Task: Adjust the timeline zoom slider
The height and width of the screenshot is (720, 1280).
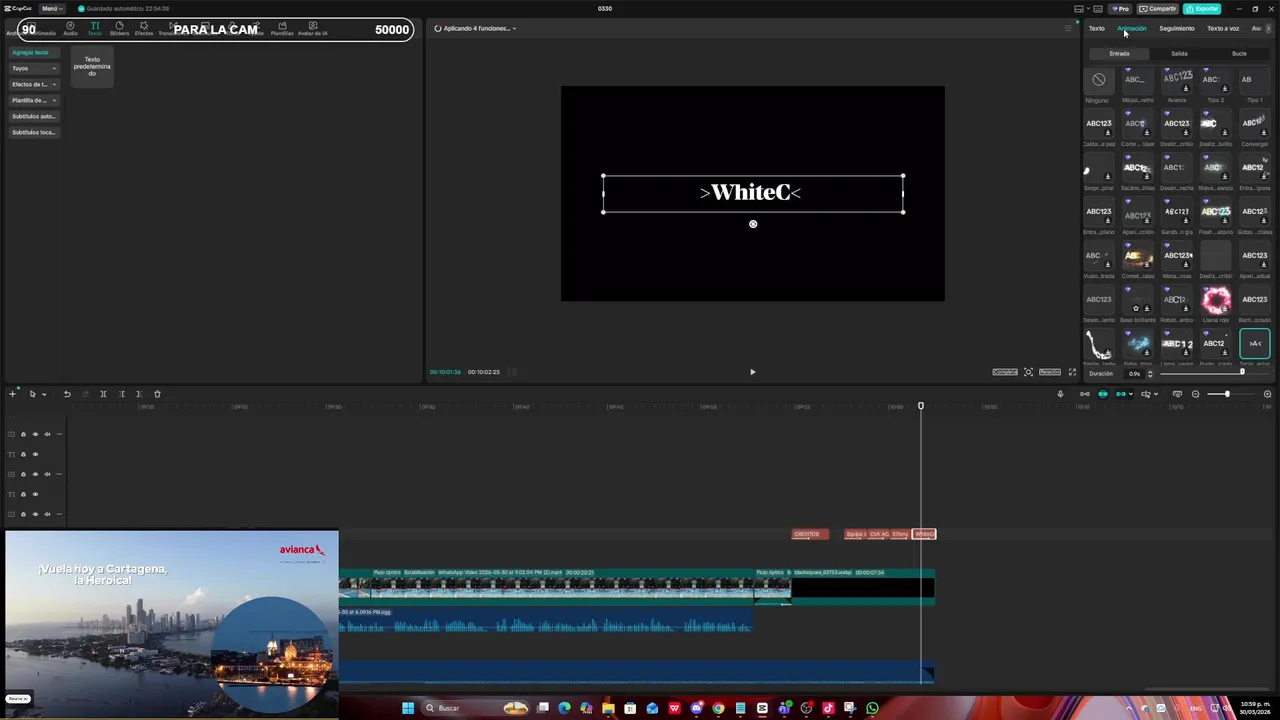Action: (1227, 394)
